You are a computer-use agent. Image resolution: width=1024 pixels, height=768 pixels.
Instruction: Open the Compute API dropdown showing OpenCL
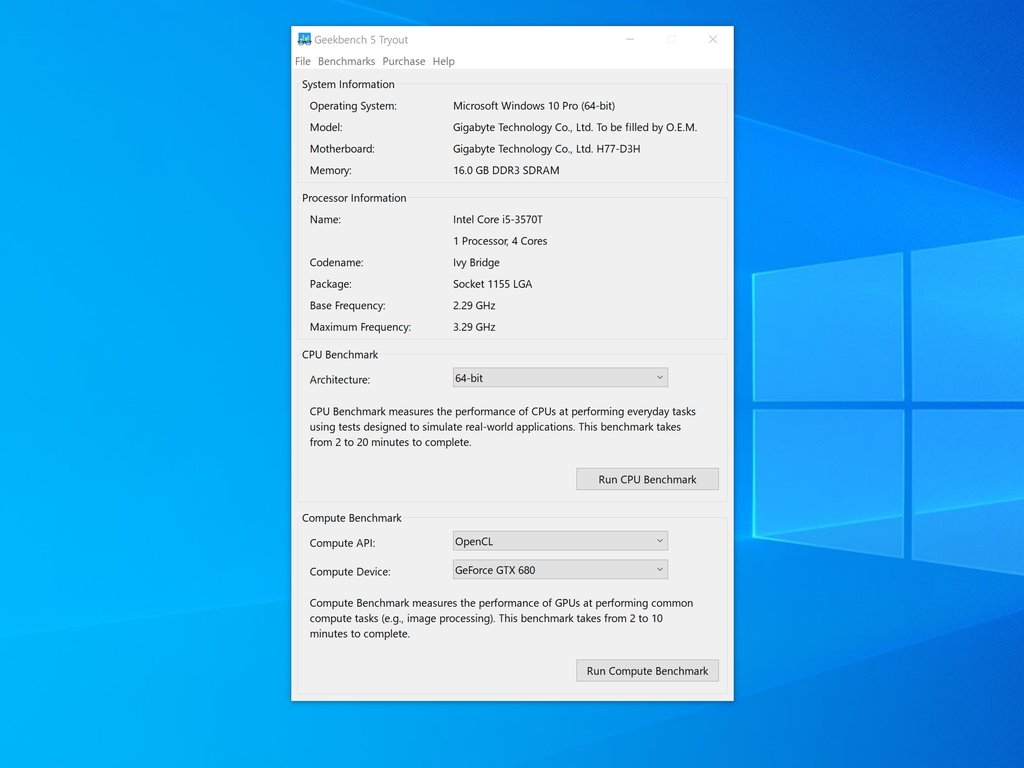click(x=559, y=540)
